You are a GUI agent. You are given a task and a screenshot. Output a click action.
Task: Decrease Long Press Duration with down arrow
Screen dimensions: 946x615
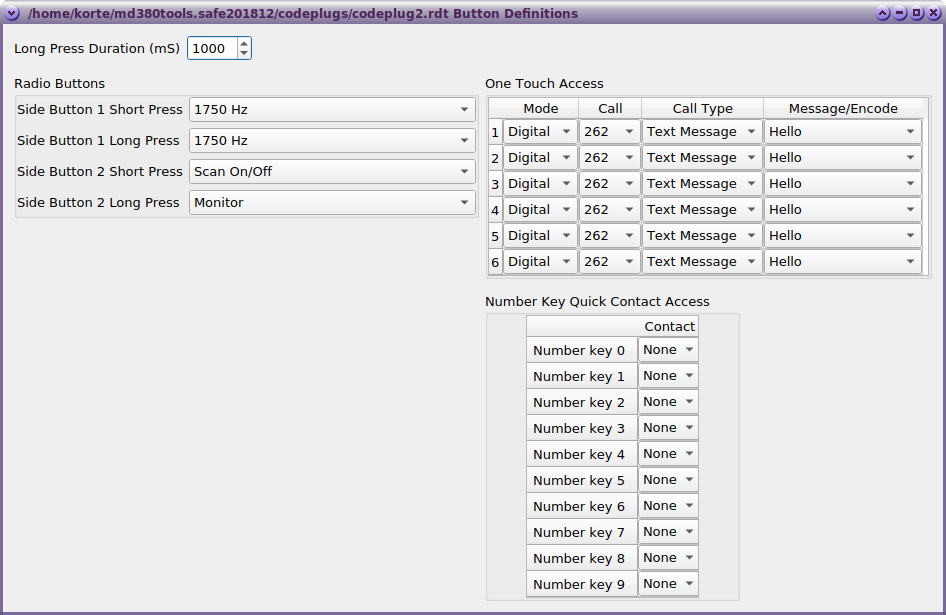(244, 53)
